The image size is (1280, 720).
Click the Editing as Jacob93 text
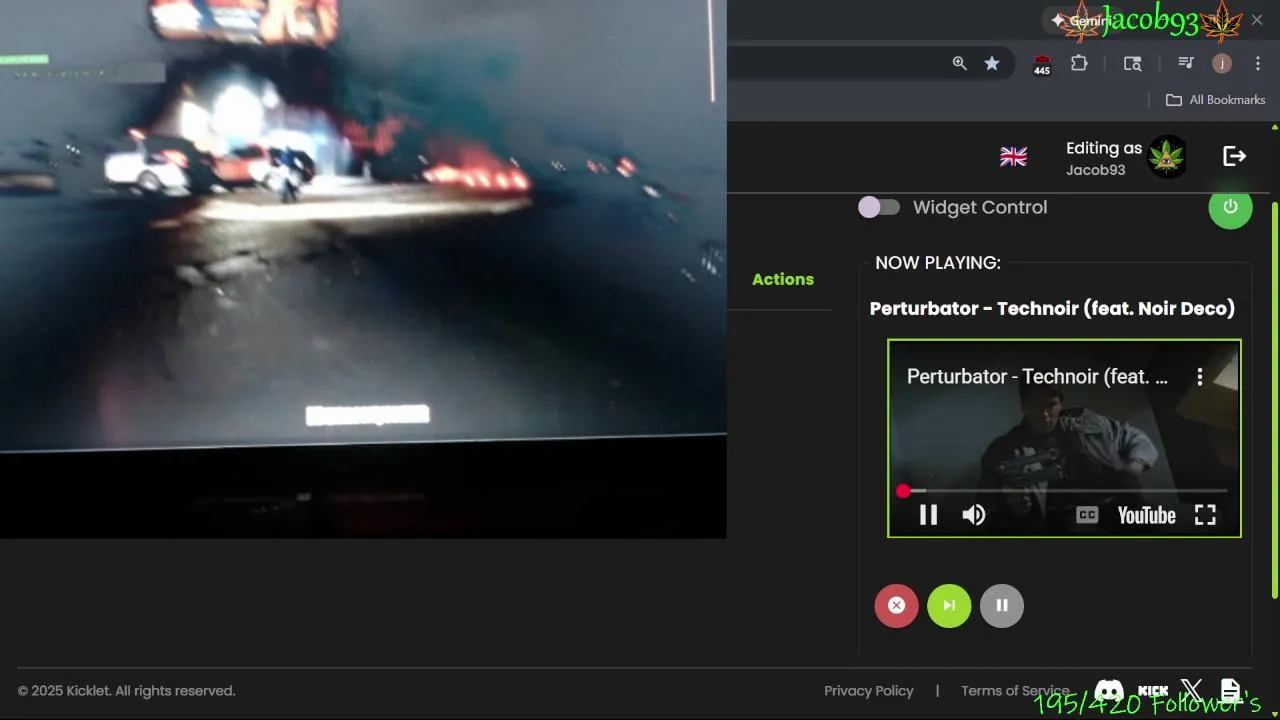(1104, 158)
